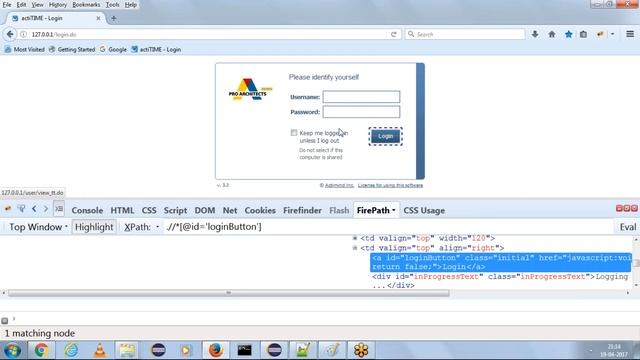
Task: Click the Username input field
Action: pos(361,97)
